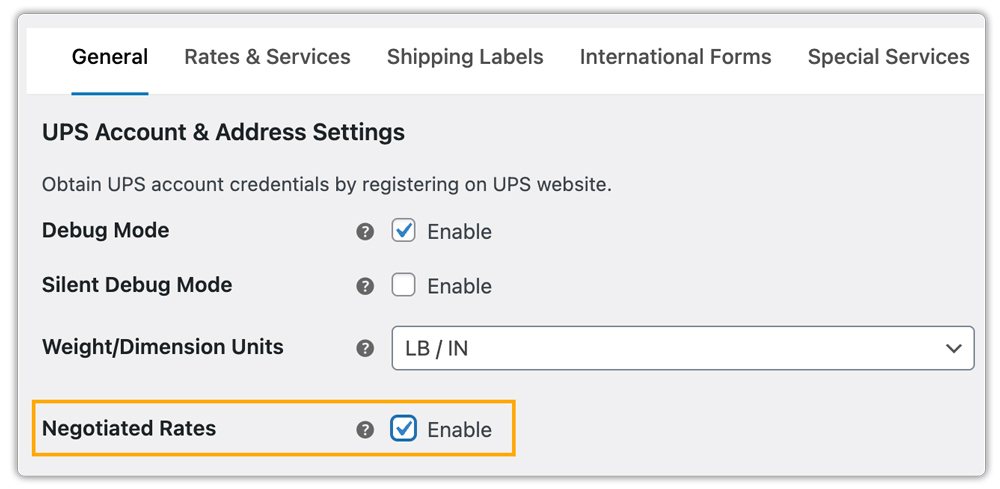
Task: Click the Enable text beside Silent Debug Mode
Action: click(x=459, y=287)
